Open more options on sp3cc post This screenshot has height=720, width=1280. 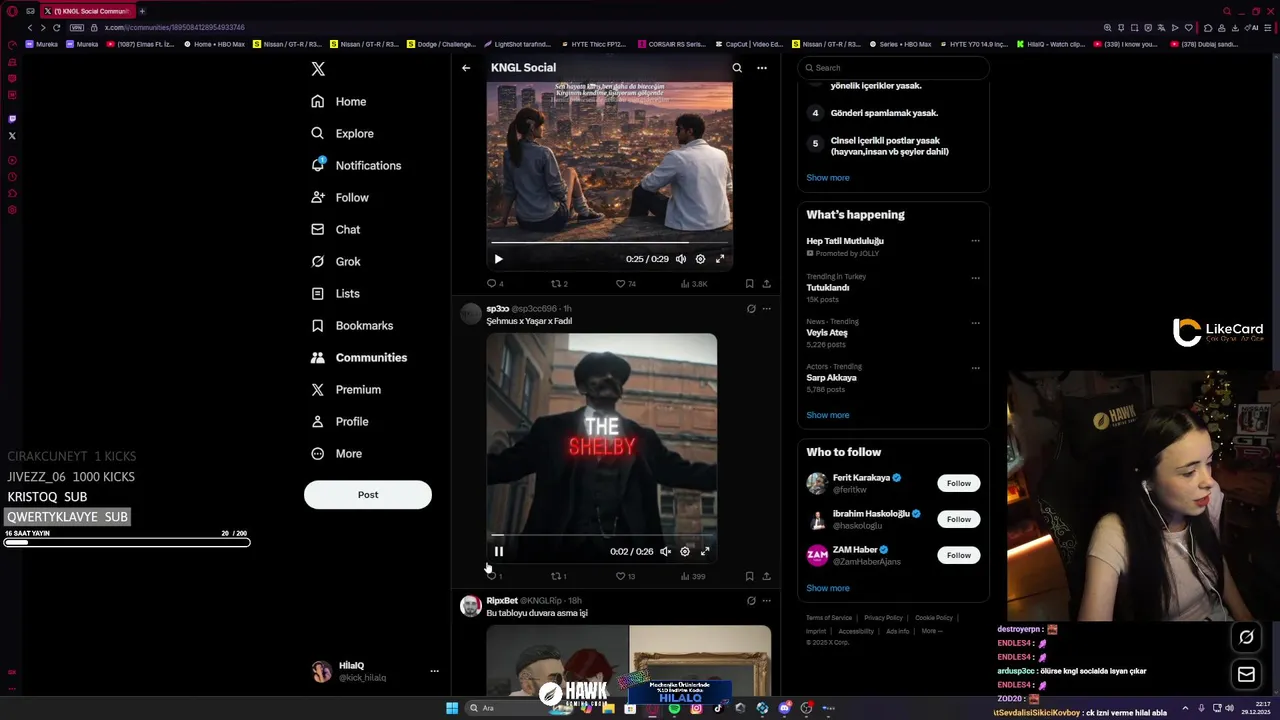coord(767,309)
